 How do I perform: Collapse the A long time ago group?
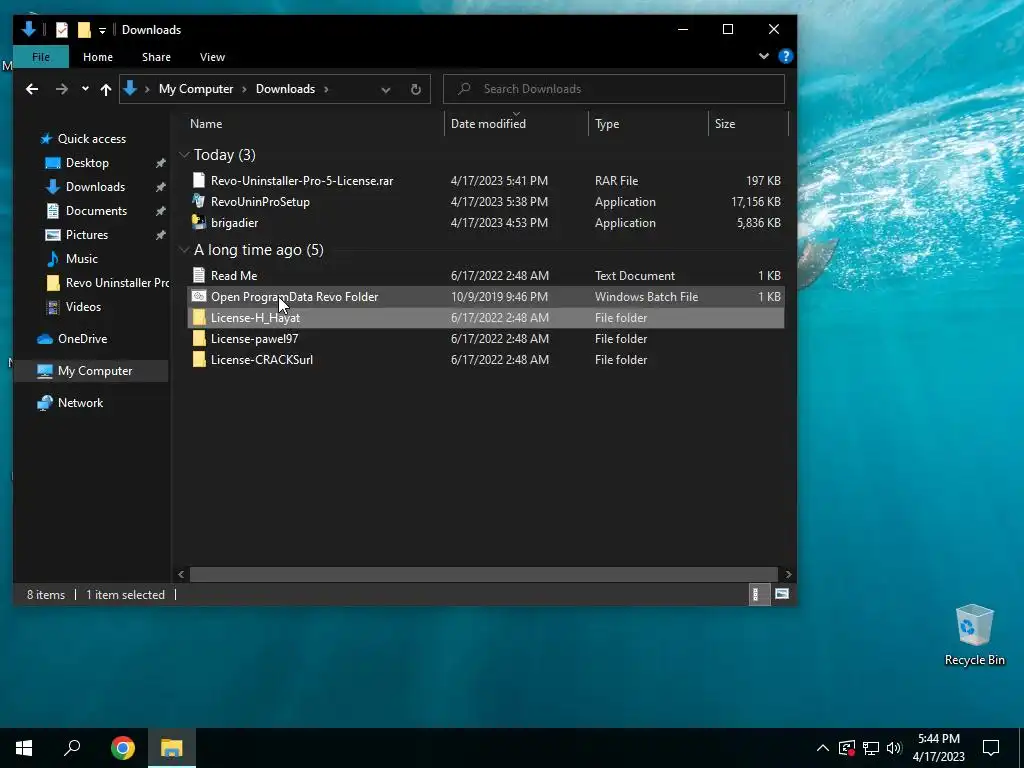pos(184,249)
